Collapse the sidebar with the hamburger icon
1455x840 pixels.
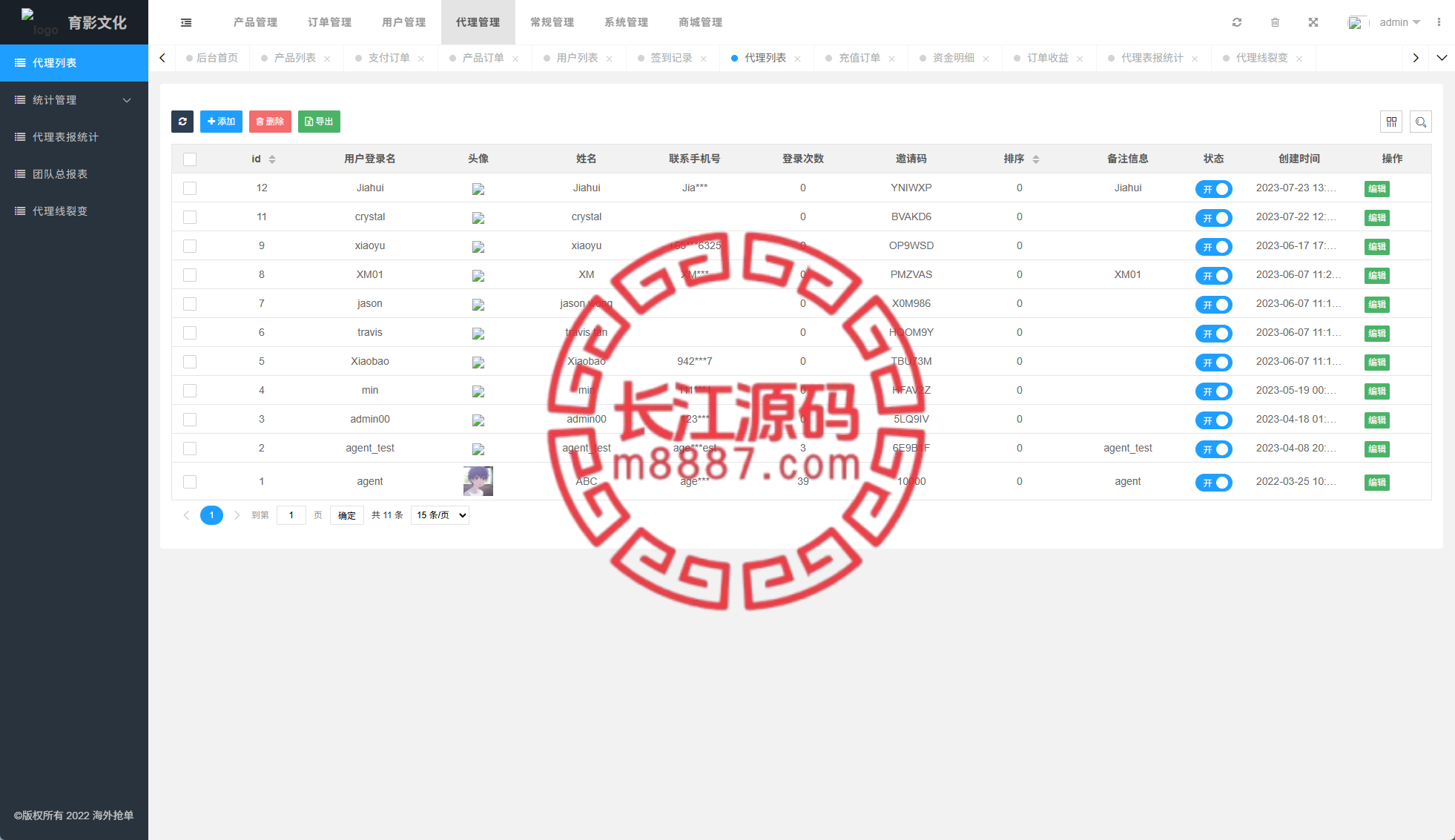click(x=186, y=22)
